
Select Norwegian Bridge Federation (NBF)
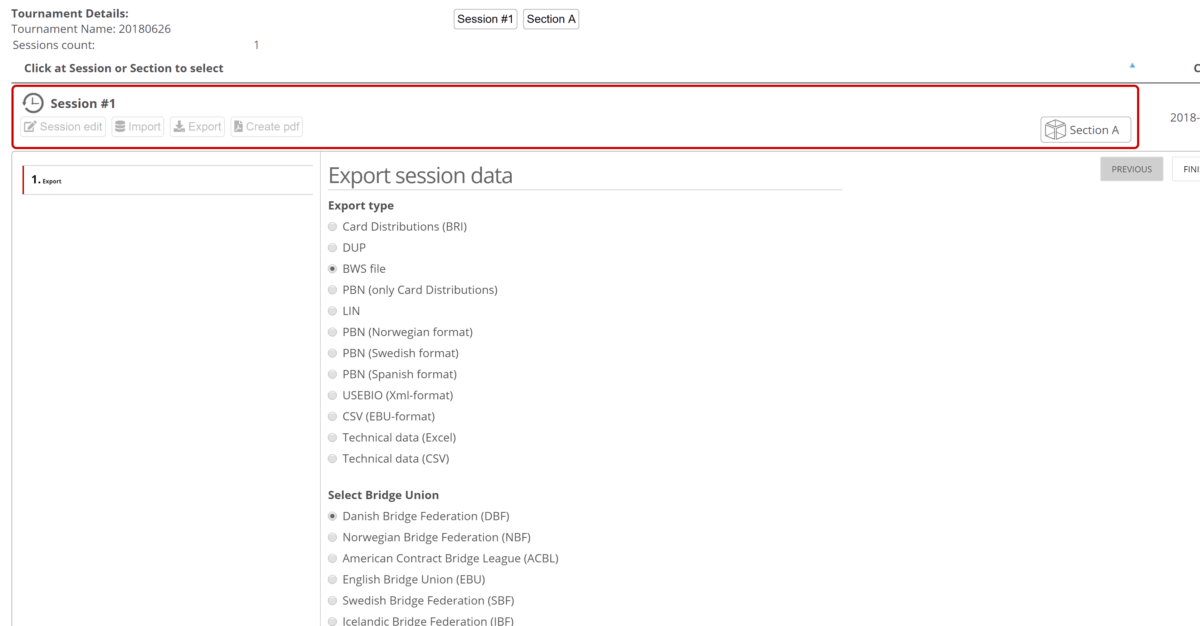(x=333, y=538)
